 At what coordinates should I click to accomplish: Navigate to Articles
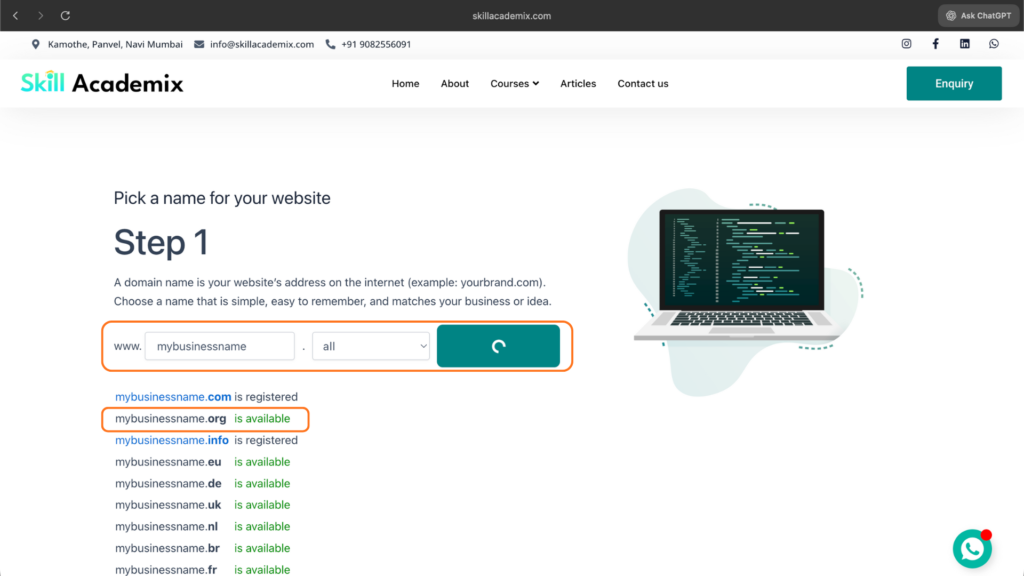coord(578,84)
